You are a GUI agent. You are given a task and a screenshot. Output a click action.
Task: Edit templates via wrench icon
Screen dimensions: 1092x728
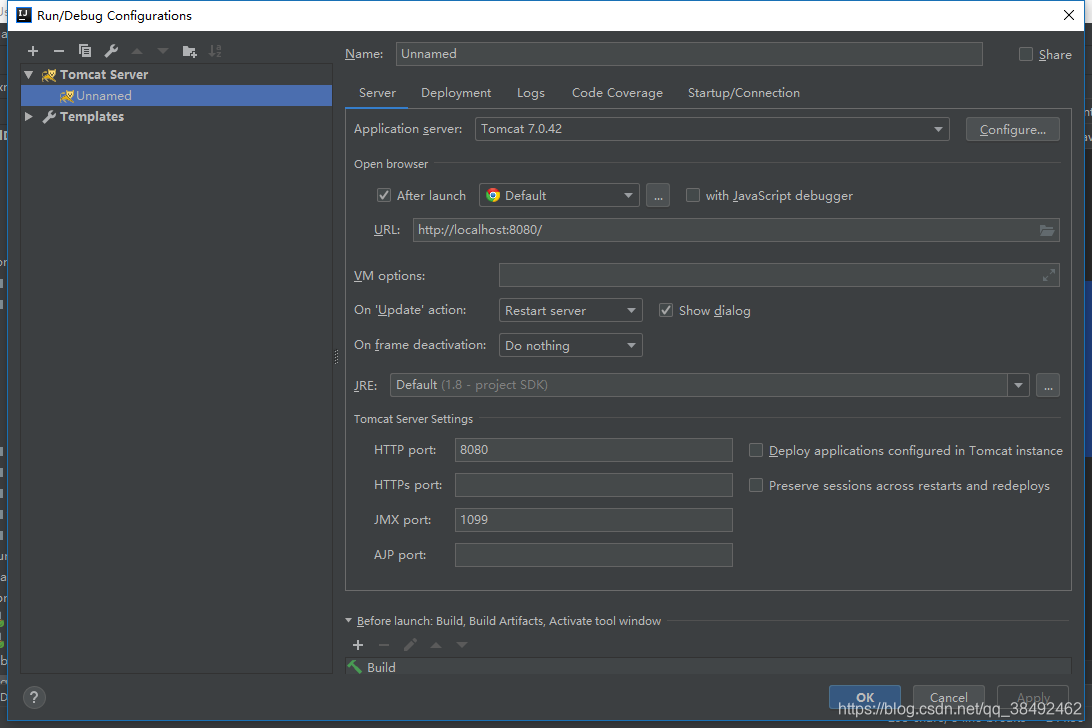111,51
